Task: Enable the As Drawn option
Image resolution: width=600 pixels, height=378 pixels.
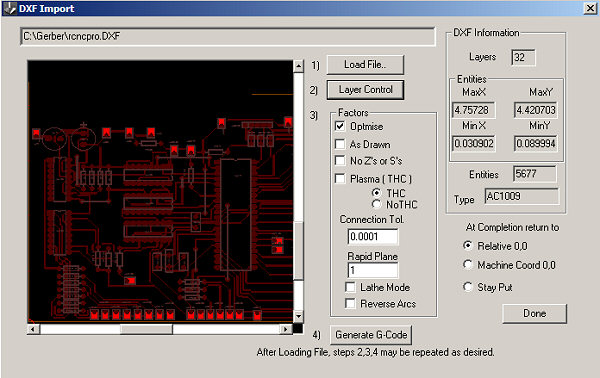Action: [x=340, y=144]
